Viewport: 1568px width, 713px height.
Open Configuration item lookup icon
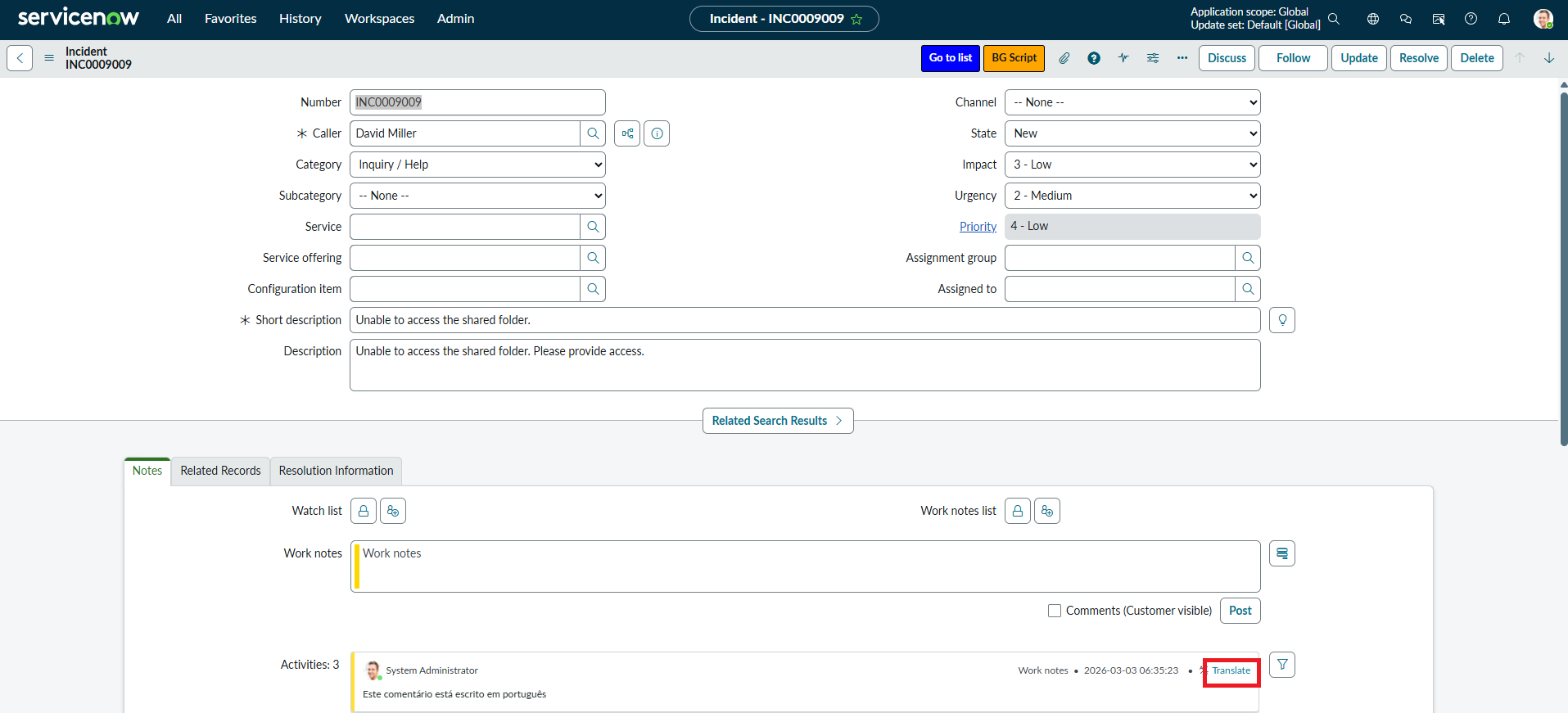(593, 289)
